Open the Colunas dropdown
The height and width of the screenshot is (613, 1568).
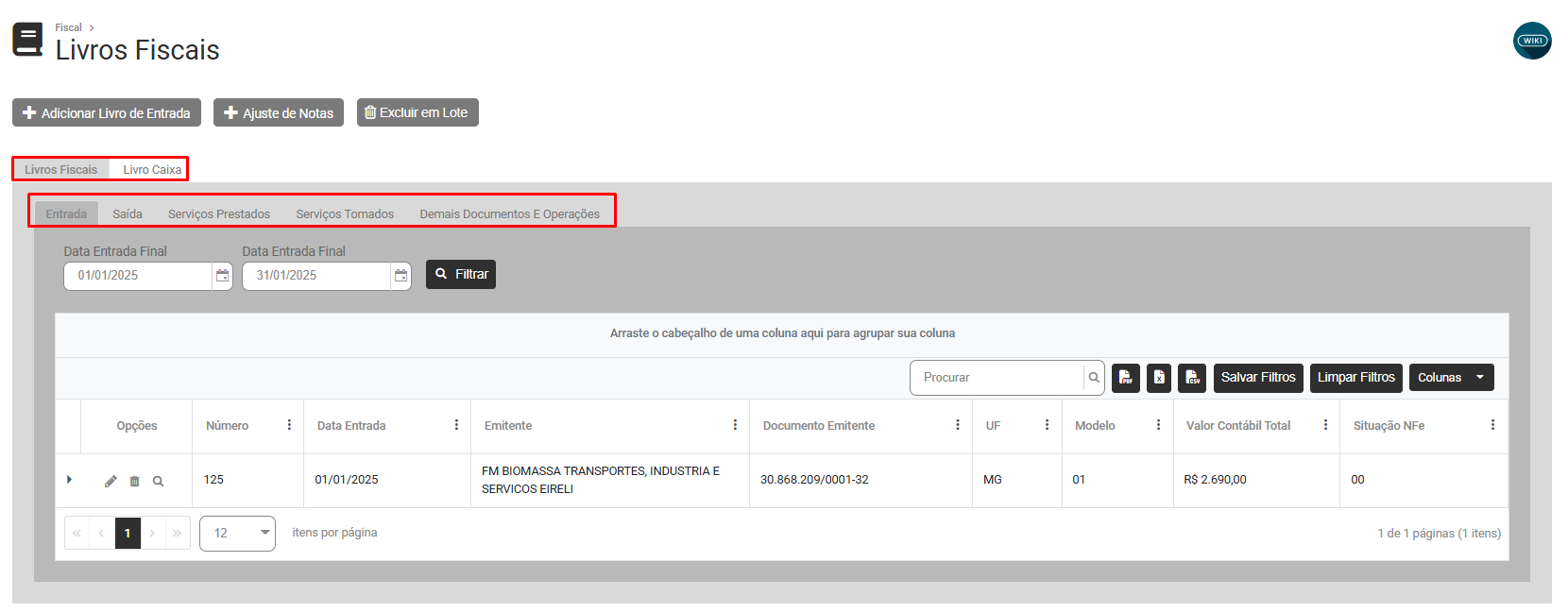coord(1451,378)
